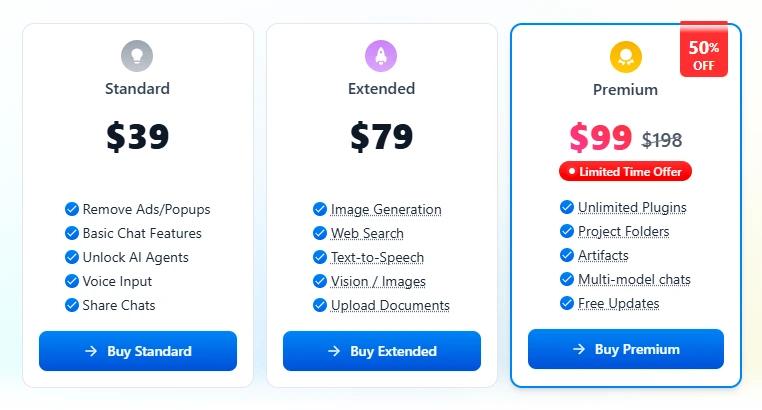
Task: Click the Buy Premium button
Action: (626, 349)
